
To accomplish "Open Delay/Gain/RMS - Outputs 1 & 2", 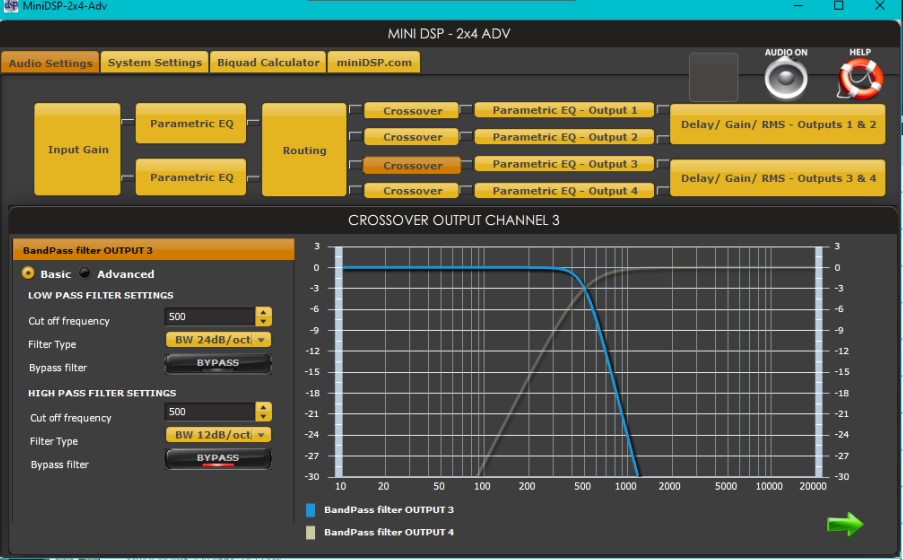I will 778,124.
